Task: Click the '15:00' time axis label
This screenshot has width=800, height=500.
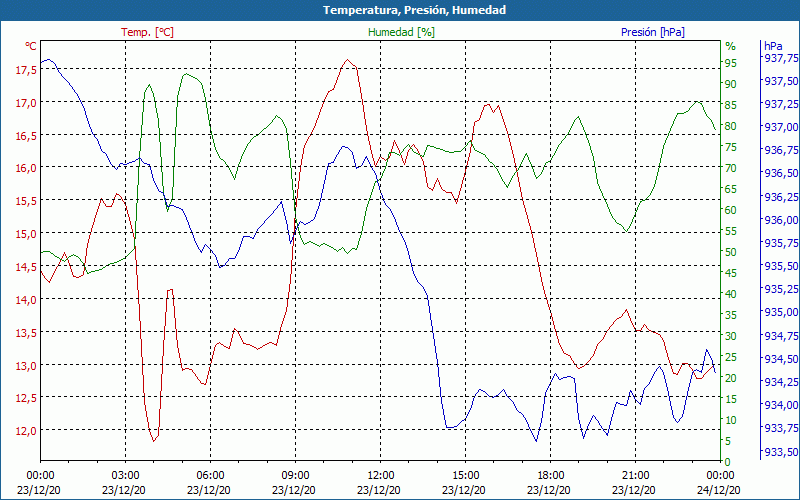Action: click(x=465, y=476)
